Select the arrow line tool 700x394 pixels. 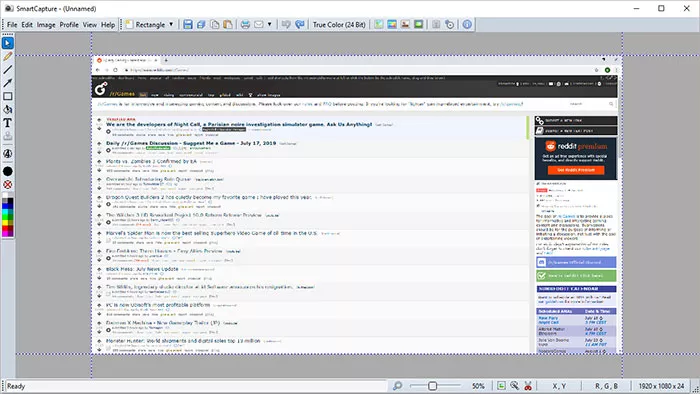click(8, 83)
